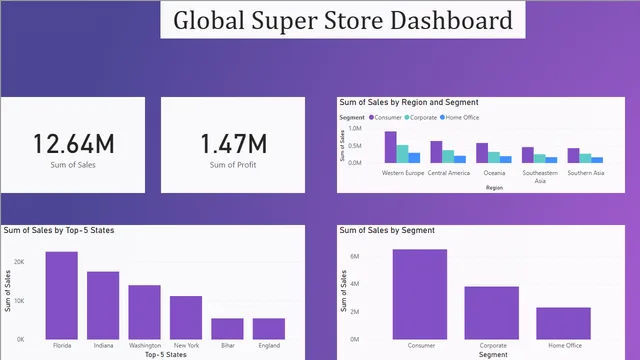
Task: Select Oceania Consumer bar
Action: click(x=482, y=153)
